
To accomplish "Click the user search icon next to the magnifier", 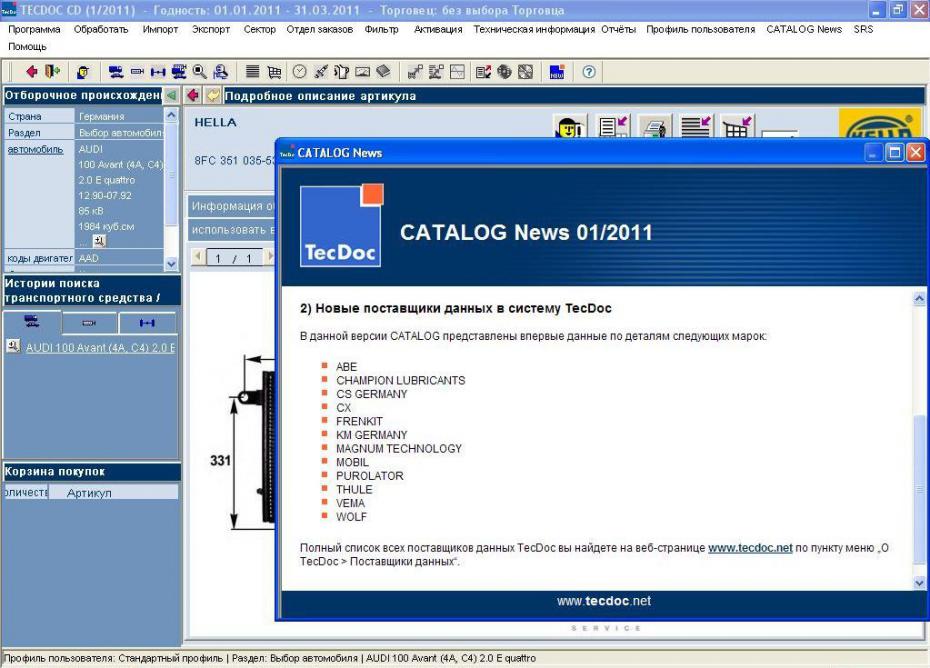I will [220, 72].
